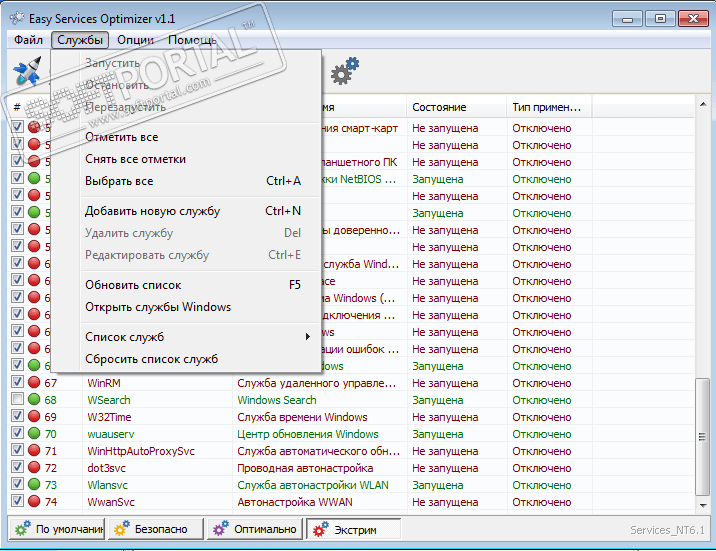Click Отключено type in dot3svc row

point(542,468)
